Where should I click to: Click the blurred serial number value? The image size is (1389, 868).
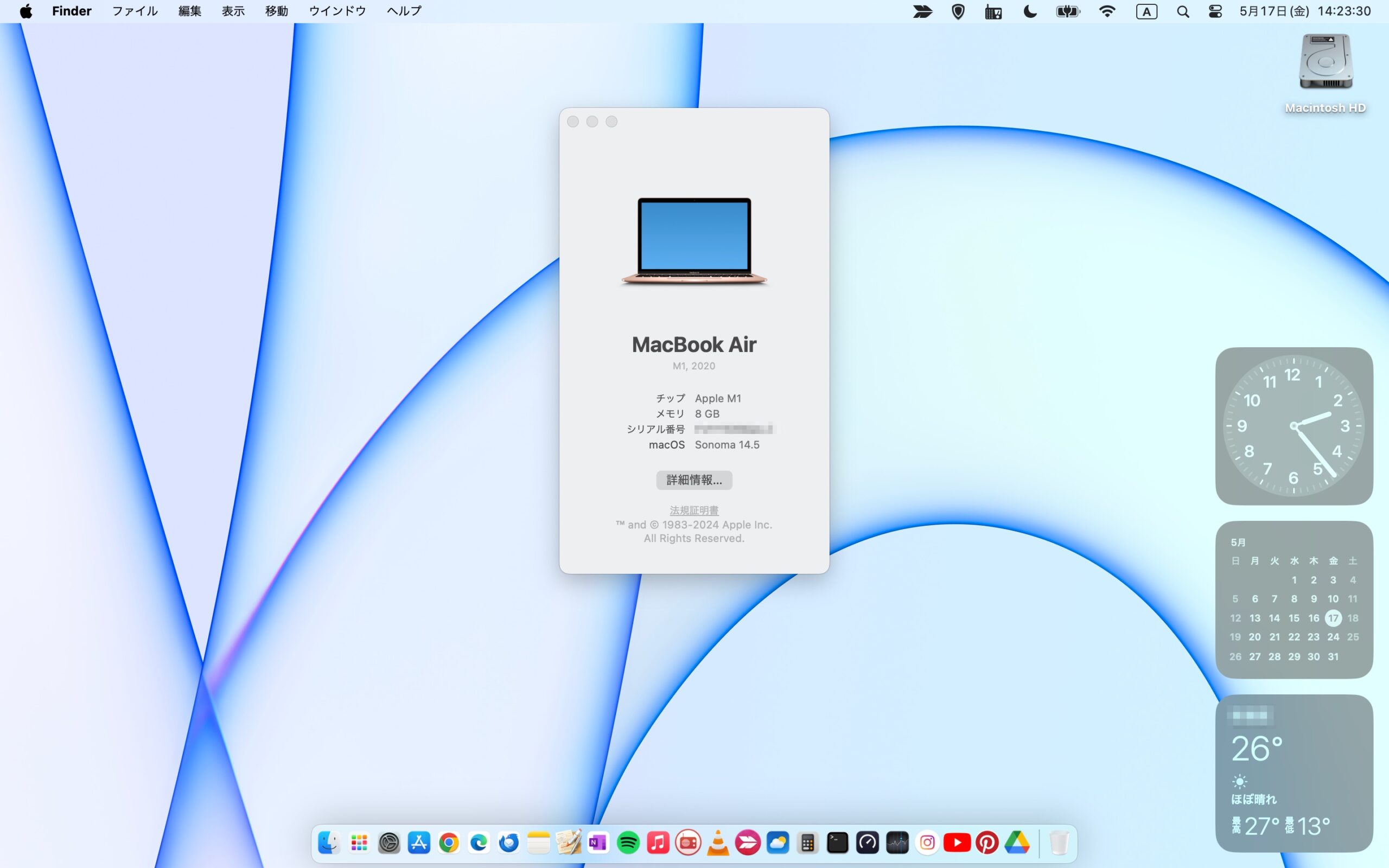tap(734, 429)
